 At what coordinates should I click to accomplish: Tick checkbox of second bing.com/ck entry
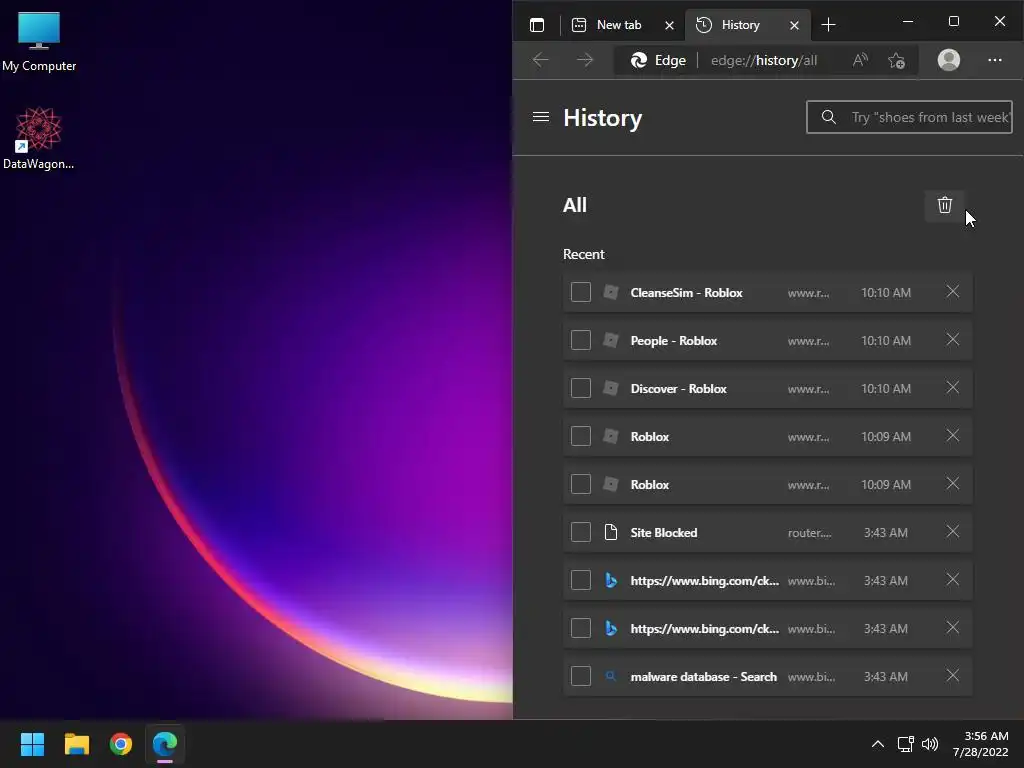coord(581,628)
